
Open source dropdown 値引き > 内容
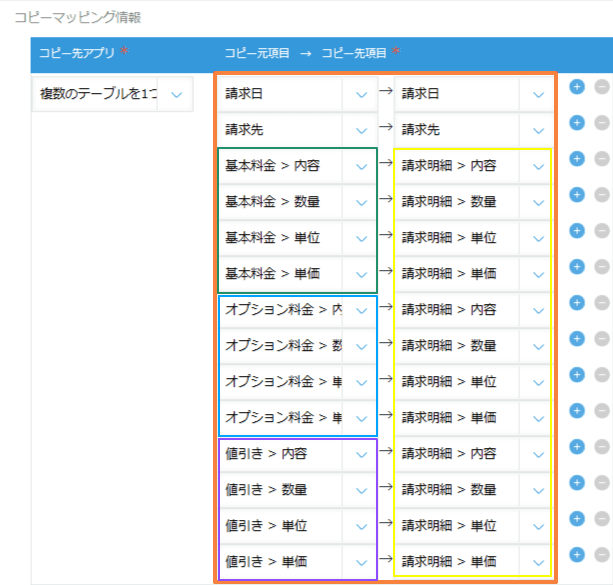298,454
